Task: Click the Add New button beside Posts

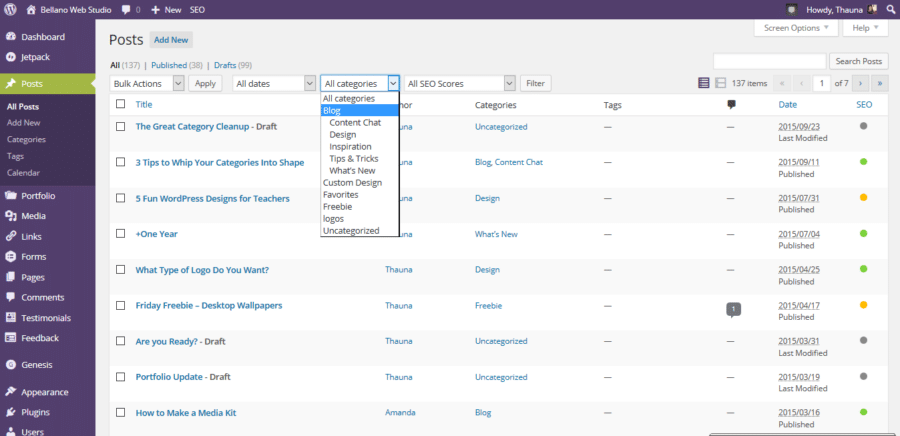Action: 171,40
